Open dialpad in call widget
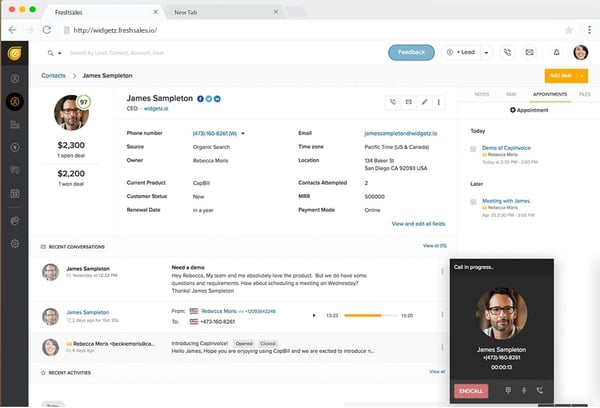600x408 pixels. click(x=507, y=390)
